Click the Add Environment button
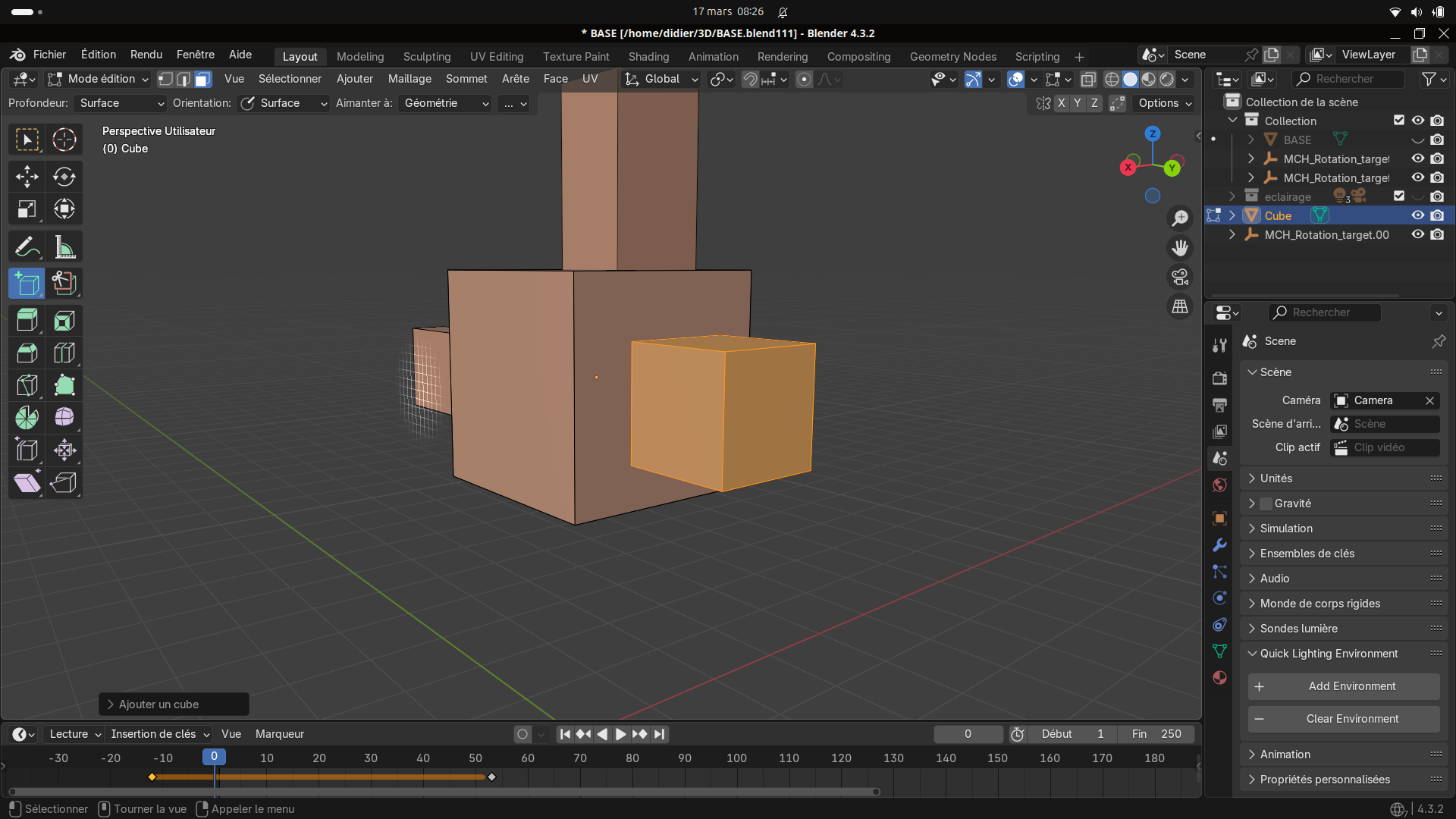The width and height of the screenshot is (1456, 819). point(1344,686)
